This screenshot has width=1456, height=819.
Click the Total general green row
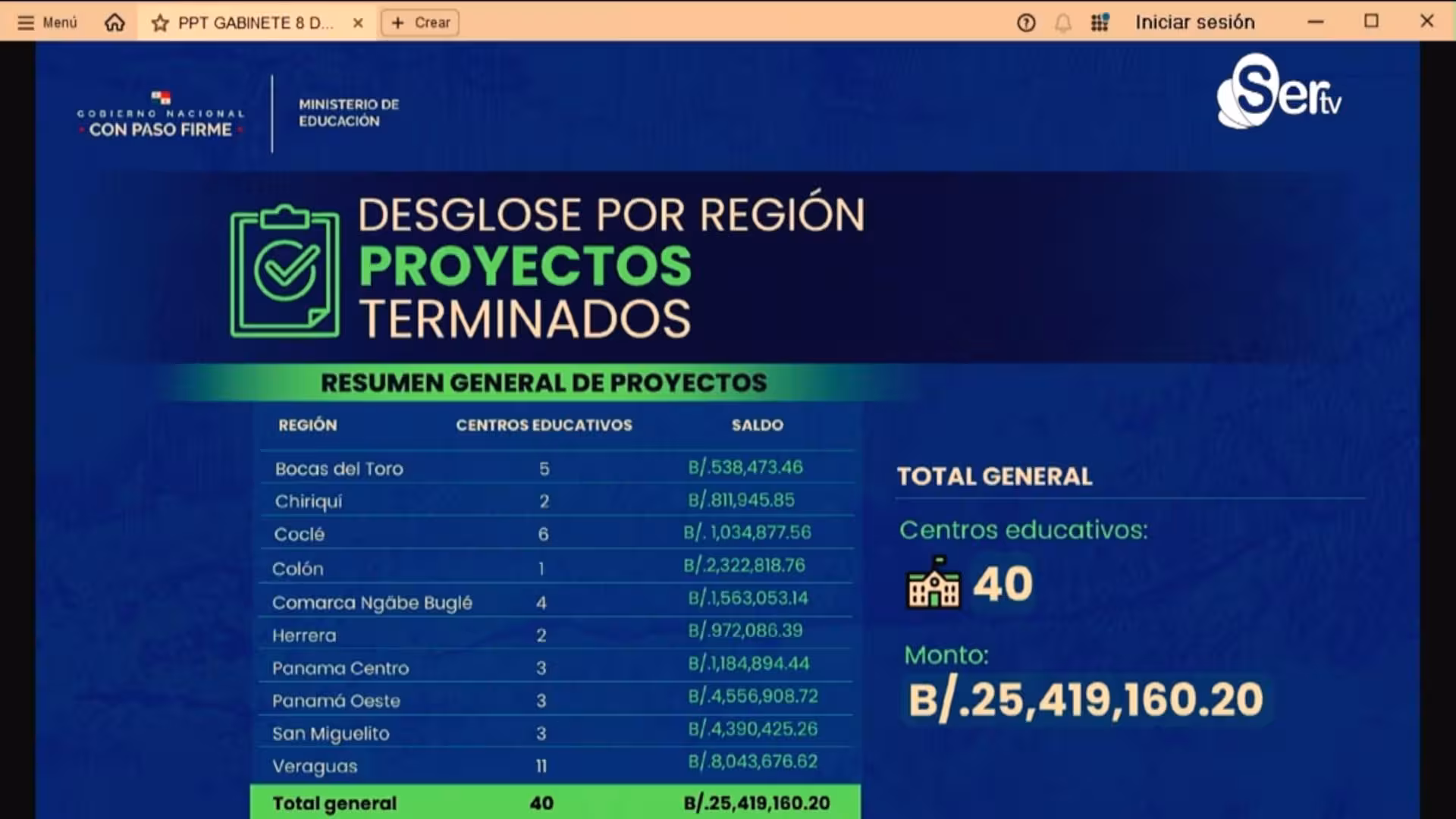coord(555,802)
